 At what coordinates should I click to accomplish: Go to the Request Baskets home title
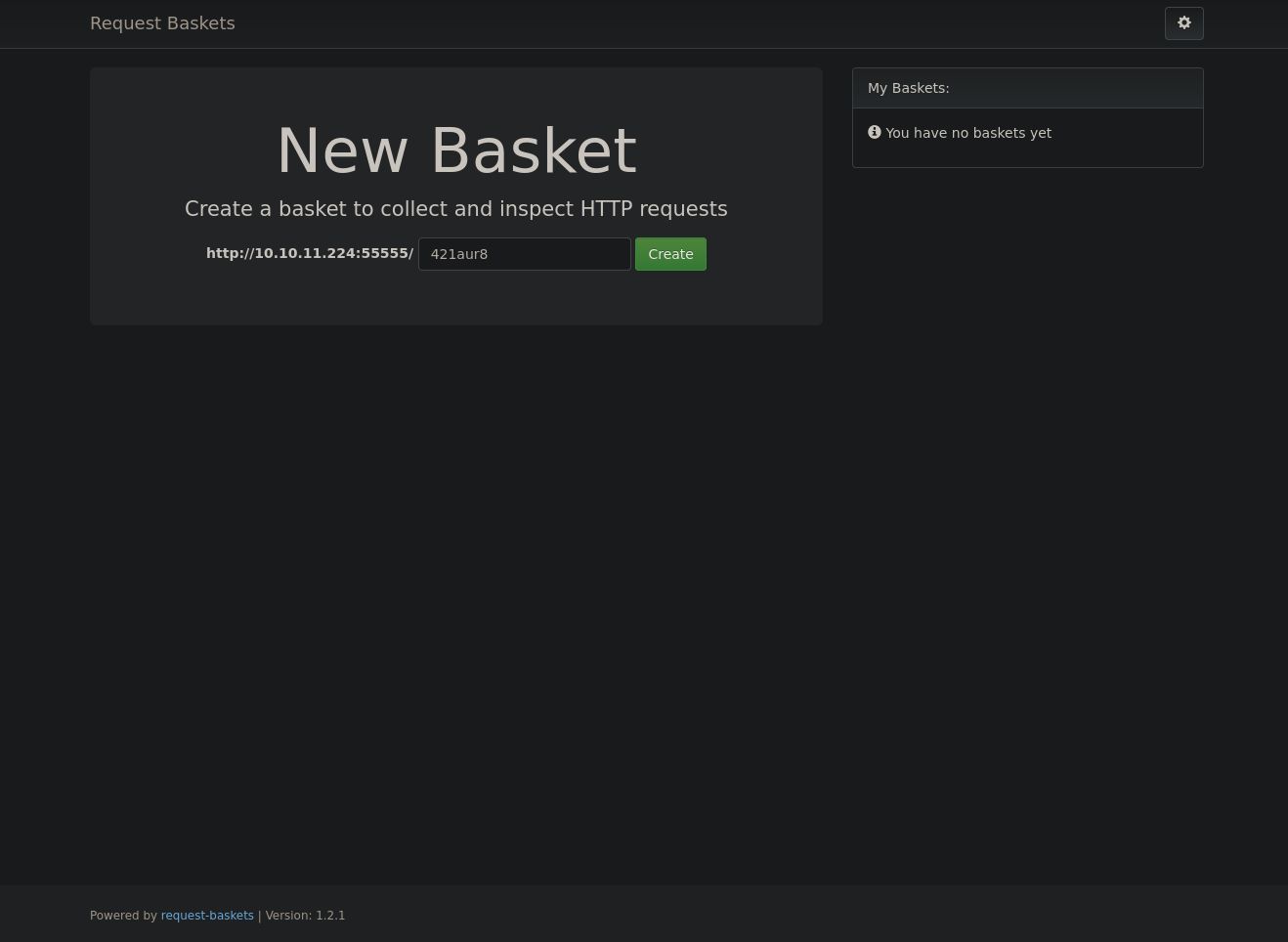pyautogui.click(x=162, y=23)
